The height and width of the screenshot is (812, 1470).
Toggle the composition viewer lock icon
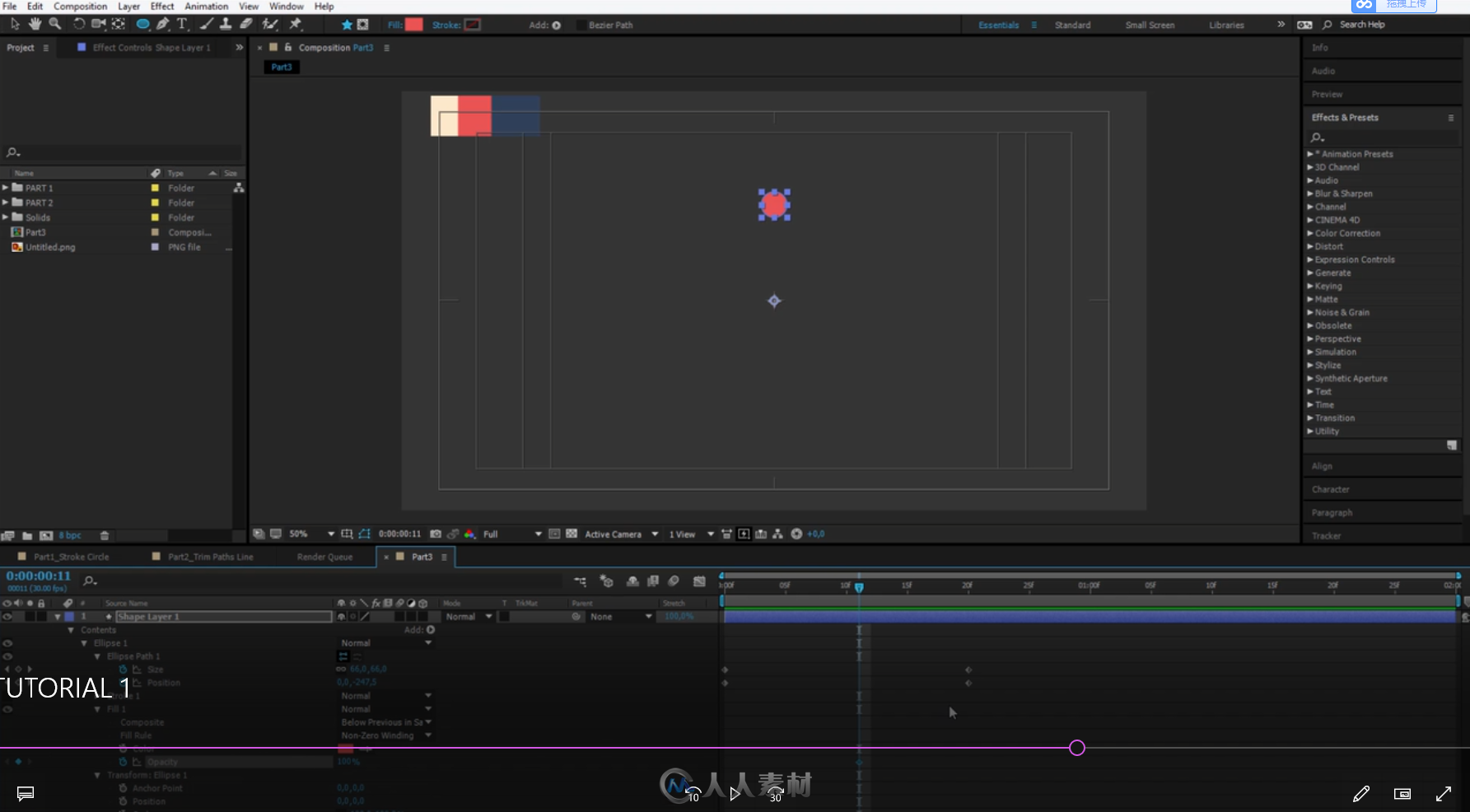click(288, 48)
